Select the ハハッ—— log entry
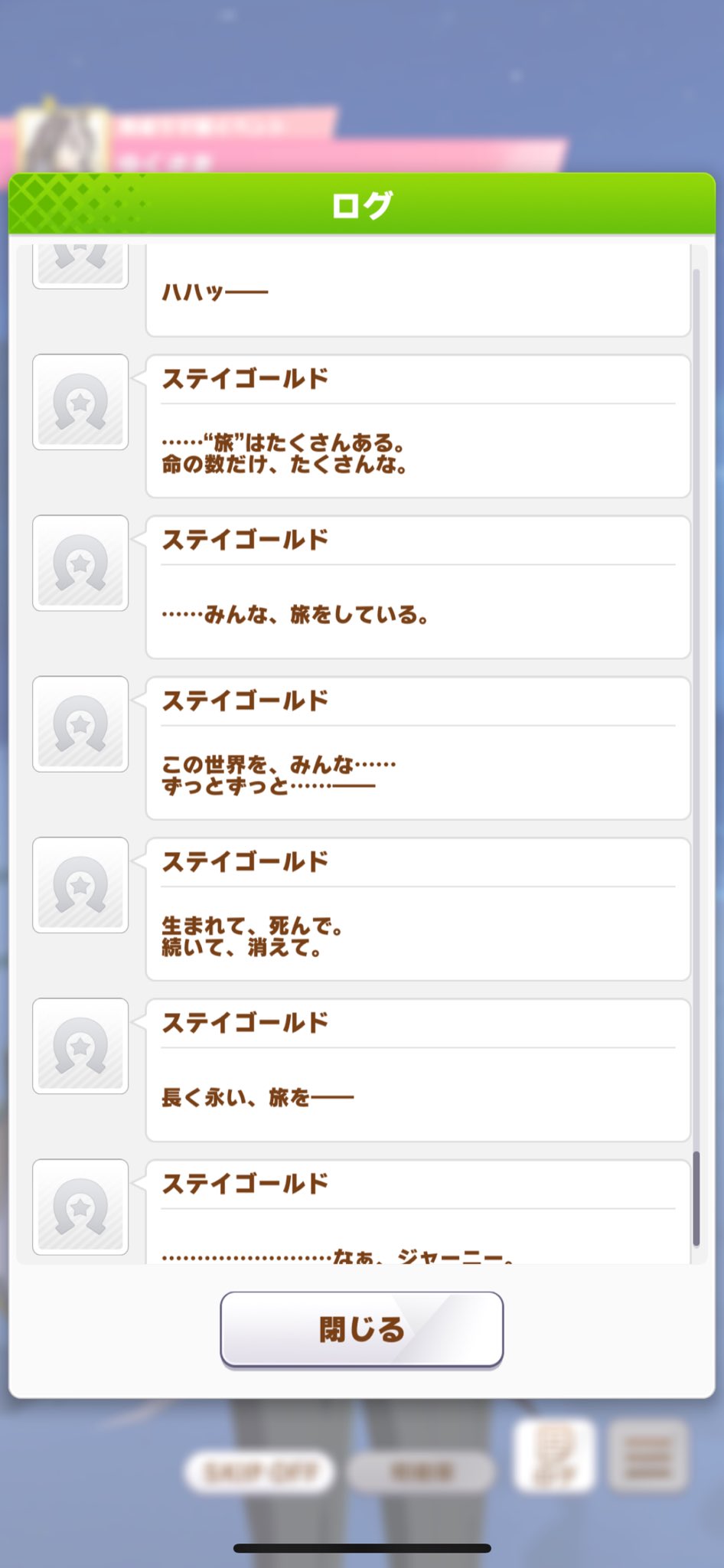This screenshot has width=724, height=1568. tap(418, 291)
